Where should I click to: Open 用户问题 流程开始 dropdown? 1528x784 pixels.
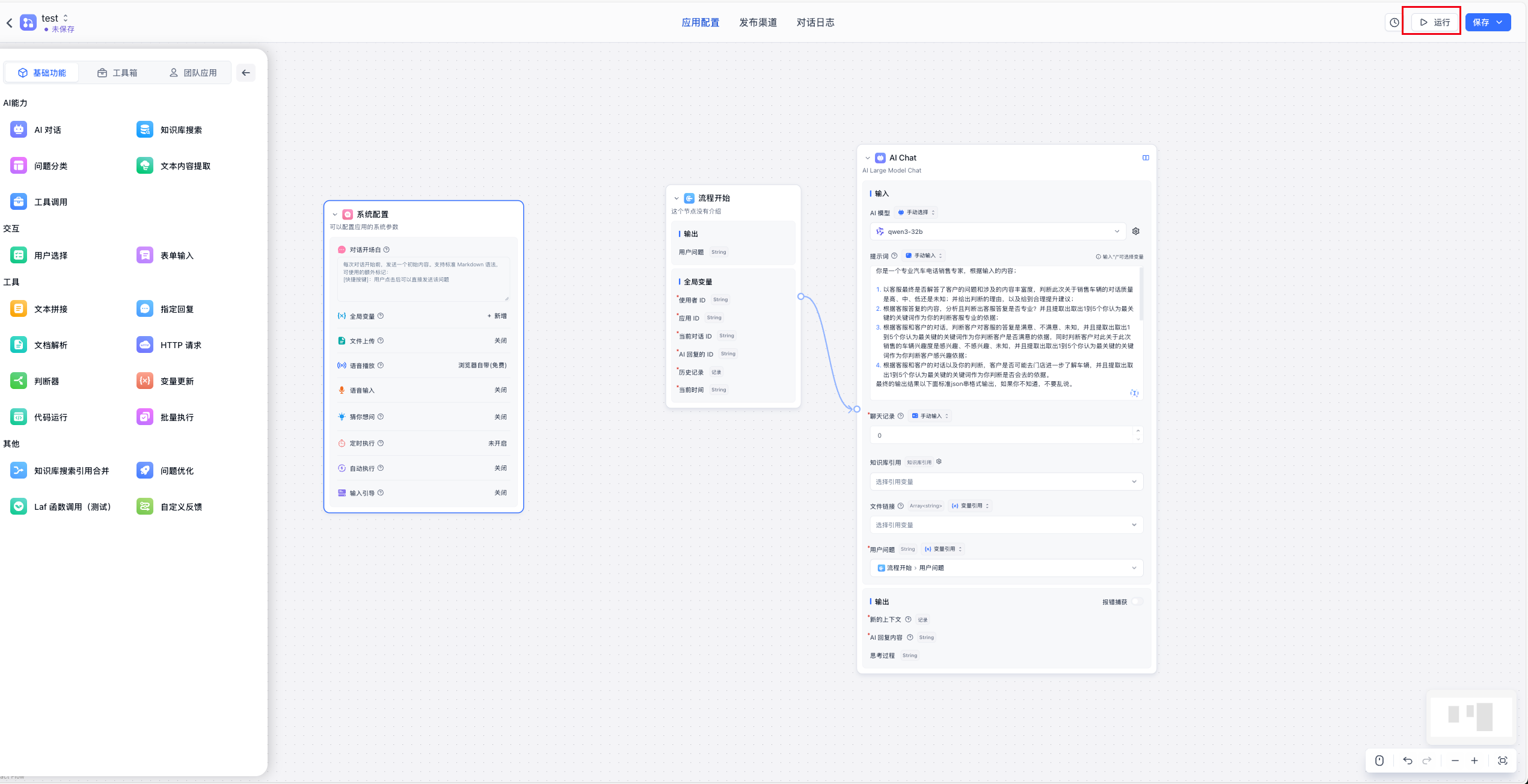[x=1006, y=568]
